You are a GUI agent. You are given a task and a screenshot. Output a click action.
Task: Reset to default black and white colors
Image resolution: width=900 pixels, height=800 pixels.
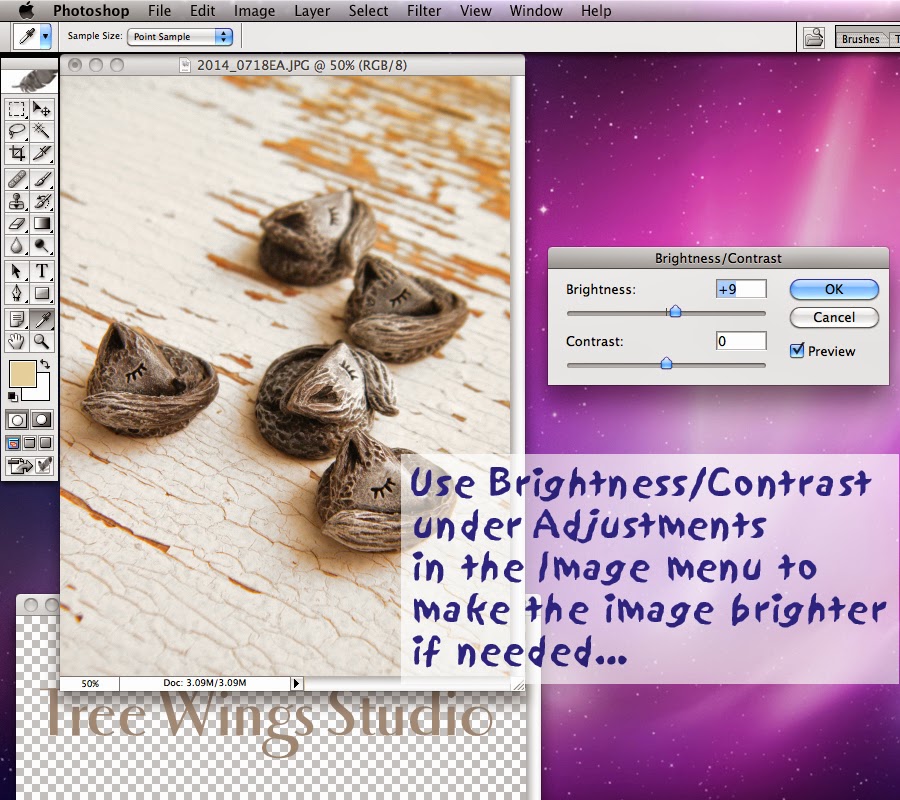[x=13, y=395]
